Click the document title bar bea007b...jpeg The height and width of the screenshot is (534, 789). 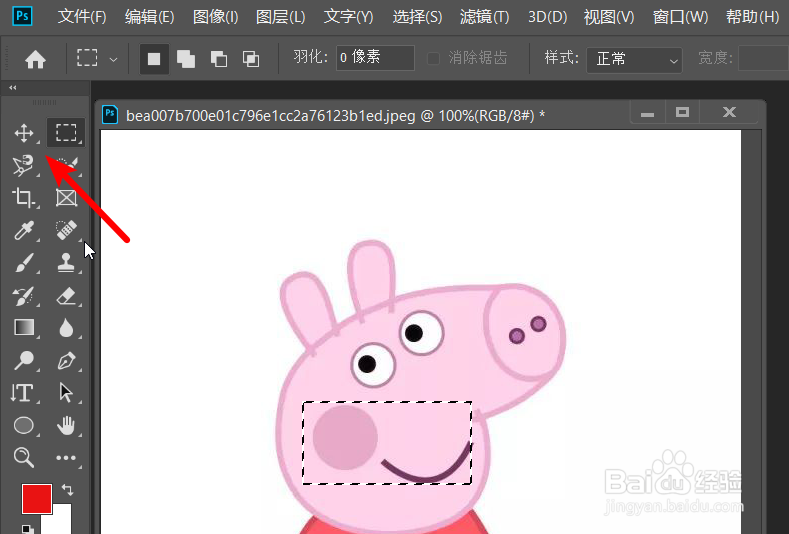tap(336, 116)
